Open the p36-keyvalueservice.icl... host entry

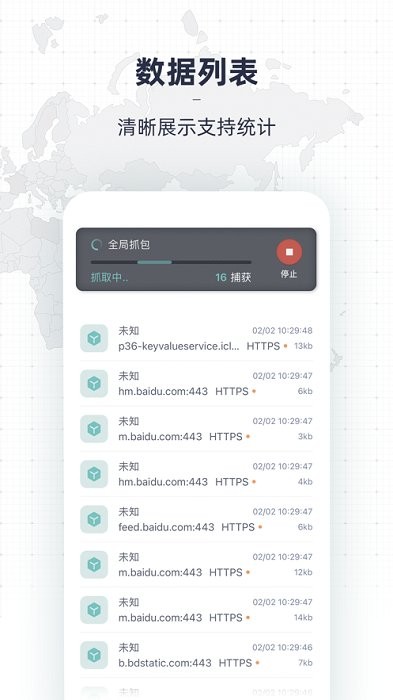pyautogui.click(x=179, y=346)
